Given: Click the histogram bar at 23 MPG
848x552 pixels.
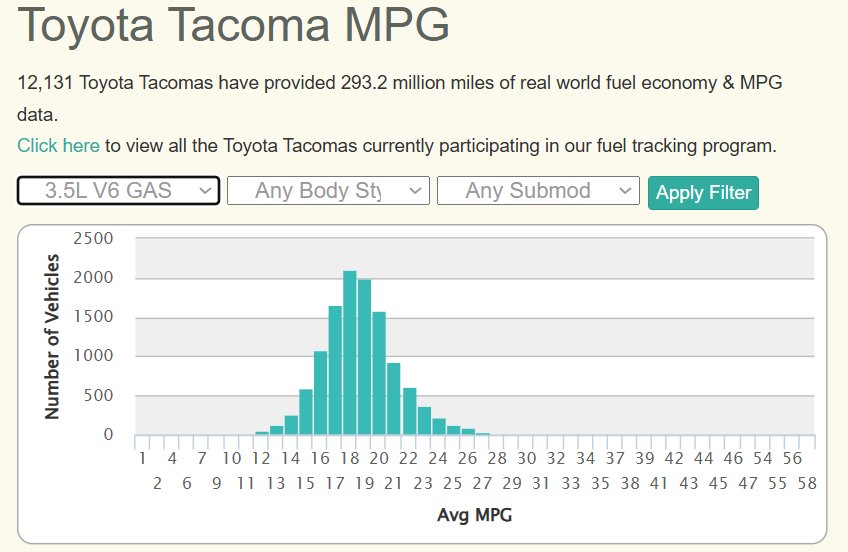Looking at the screenshot, I should coord(425,421).
